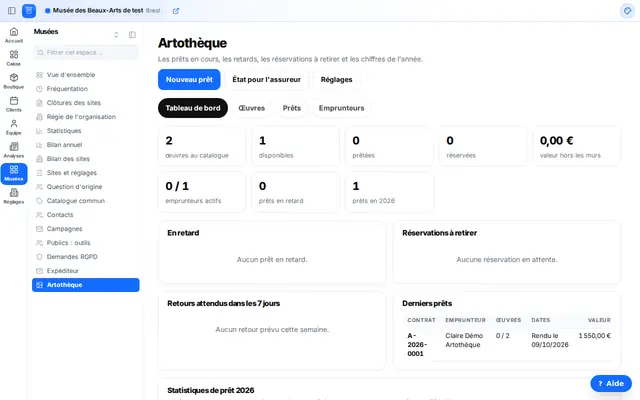Open the Boutique section
This screenshot has width=640, height=400.
[14, 81]
